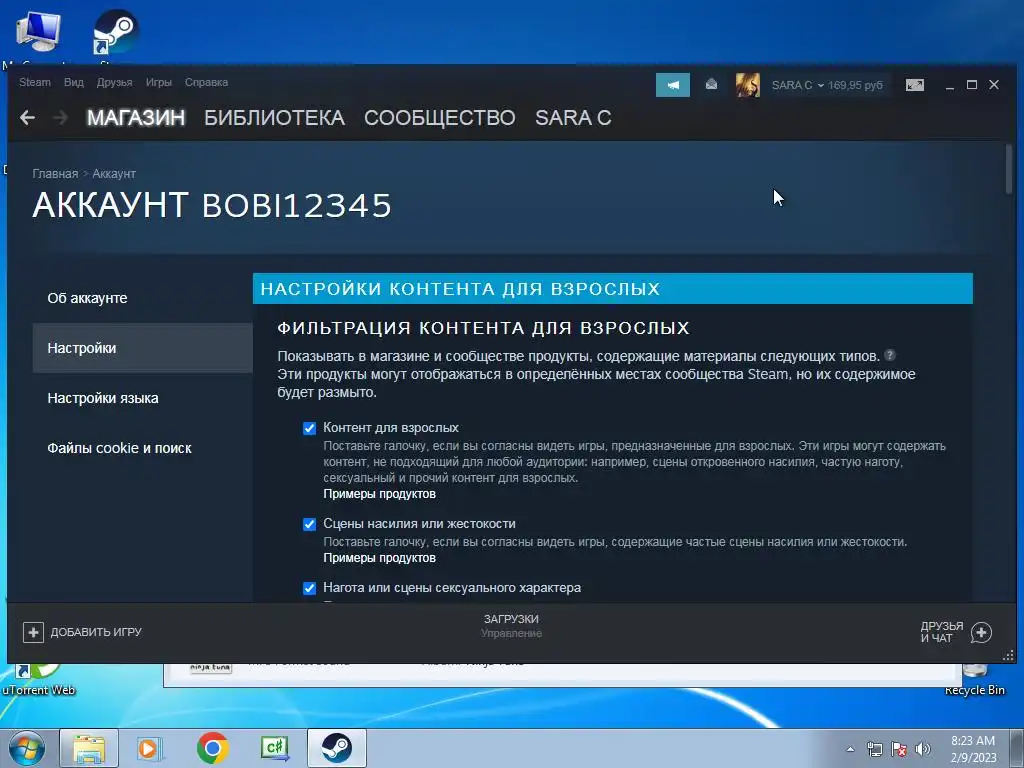This screenshot has width=1024, height=768.
Task: Go forward with the right arrow
Action: pyautogui.click(x=60, y=118)
